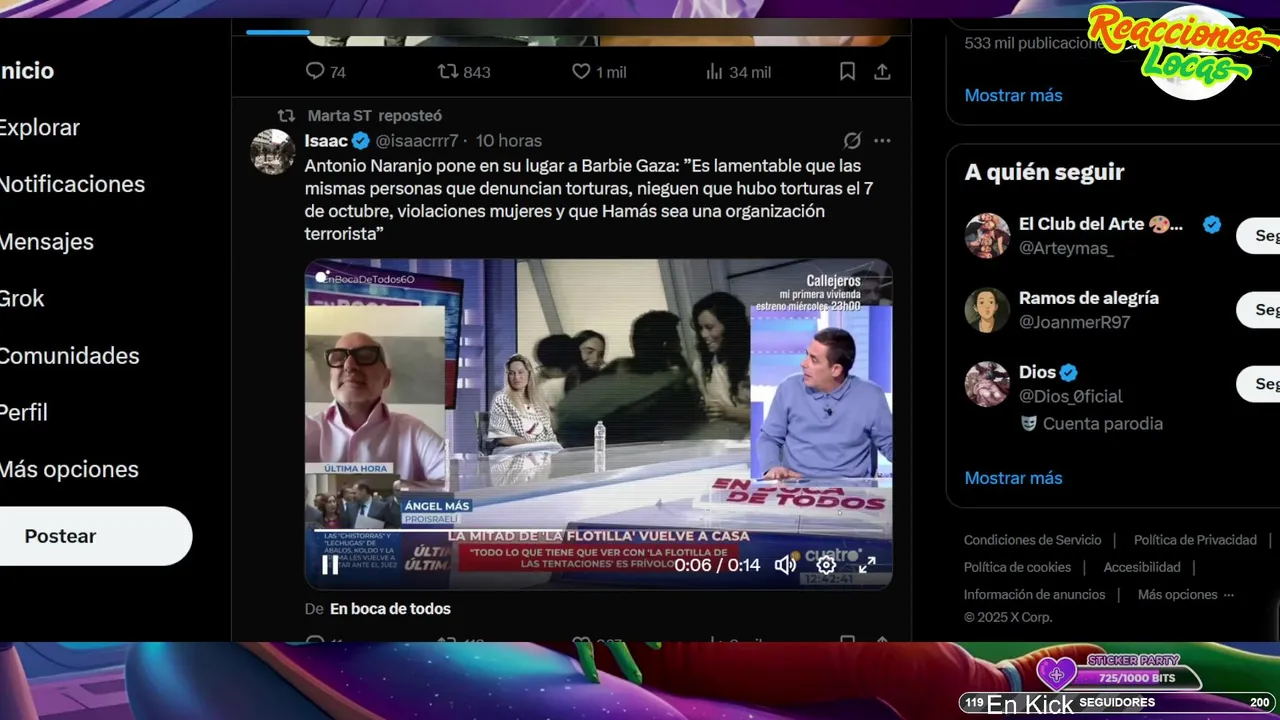Open Información de anuncios link
The height and width of the screenshot is (720, 1280).
[1034, 594]
